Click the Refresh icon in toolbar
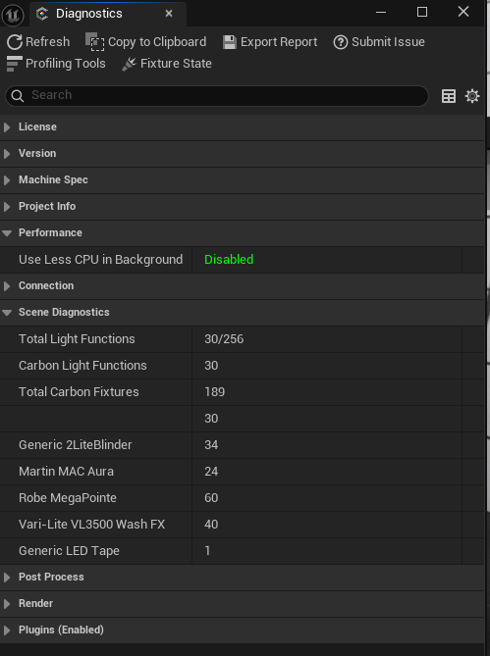The width and height of the screenshot is (490, 656). click(14, 42)
